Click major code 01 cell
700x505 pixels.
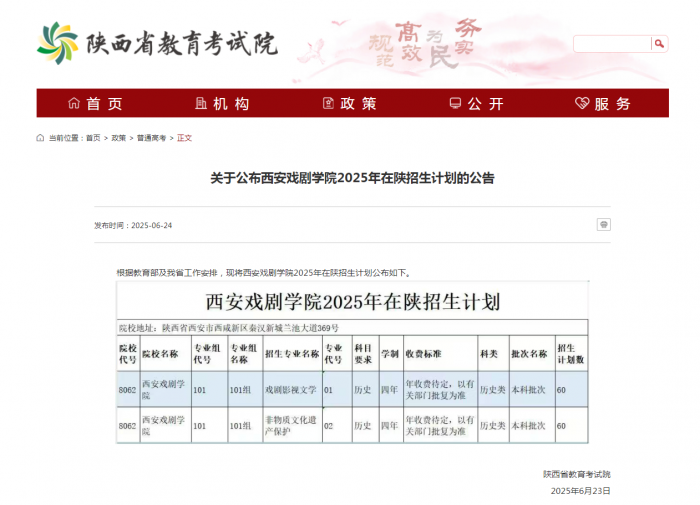click(337, 390)
